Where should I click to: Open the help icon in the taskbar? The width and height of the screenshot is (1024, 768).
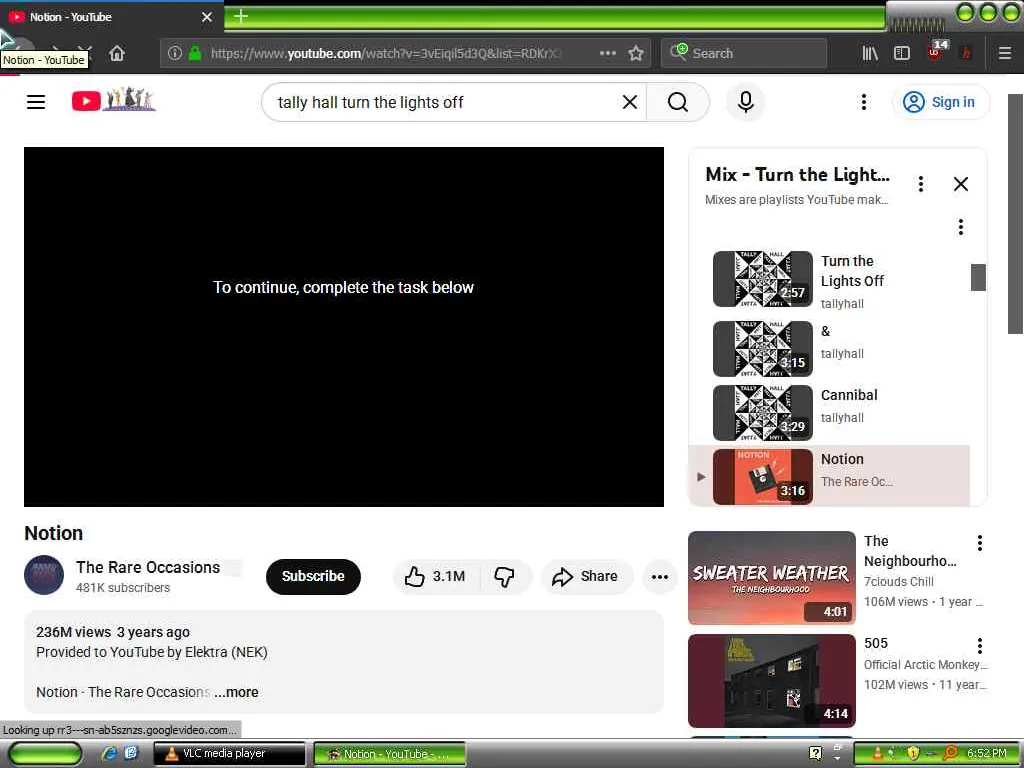[x=816, y=754]
